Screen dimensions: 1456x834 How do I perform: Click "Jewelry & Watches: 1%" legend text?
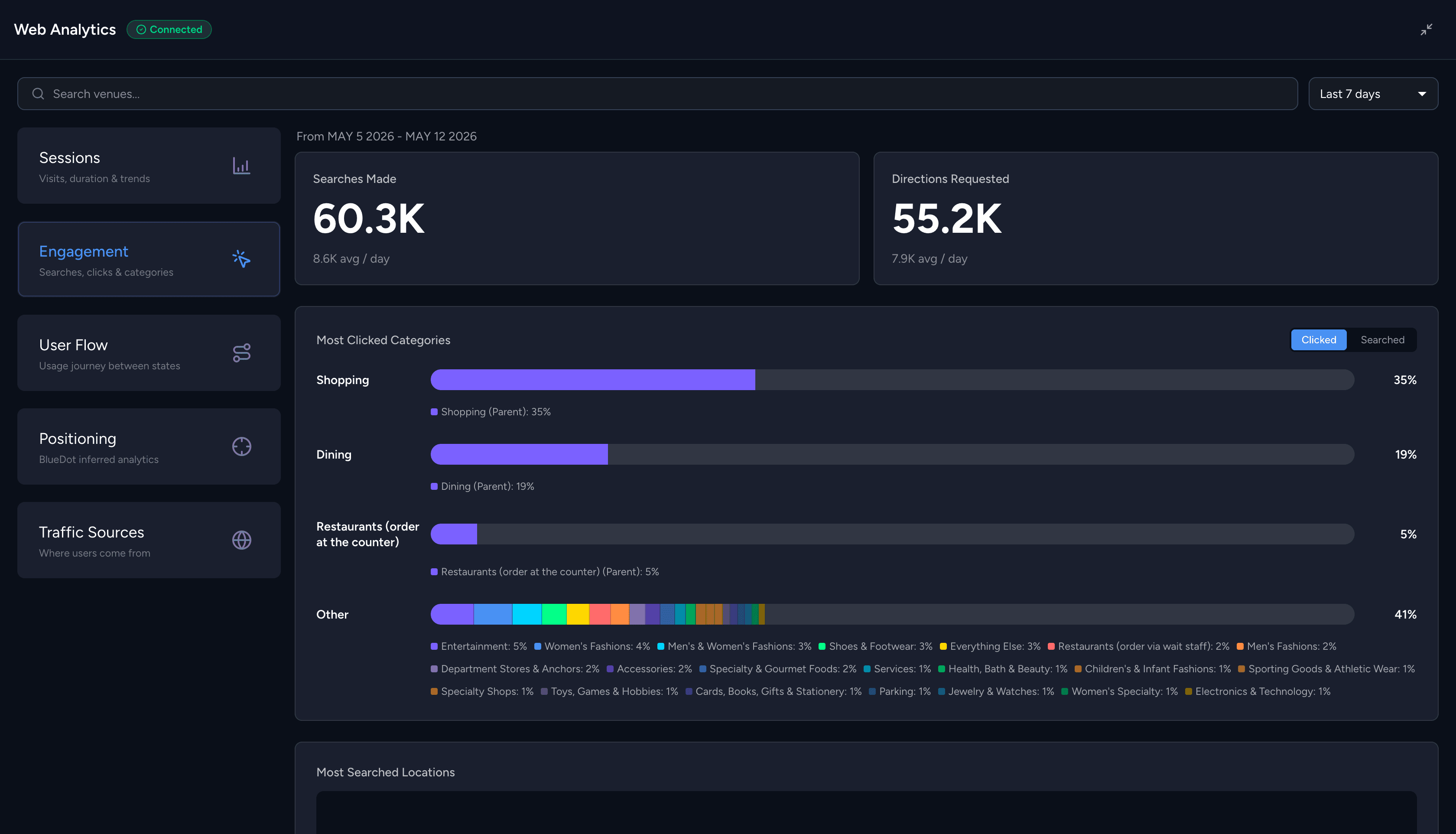1001,691
